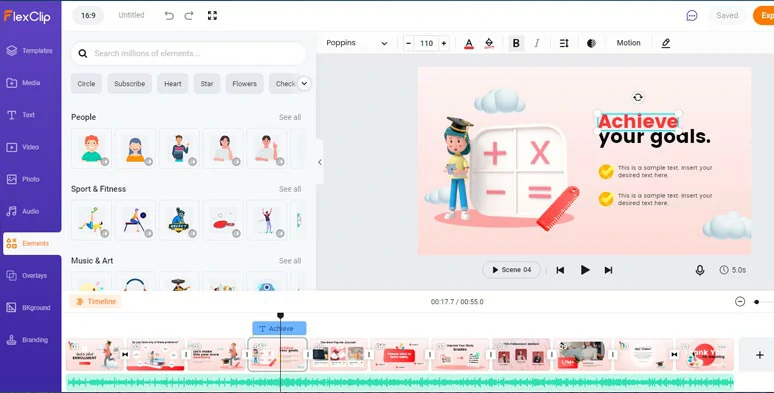
Task: Click See all next to People
Action: pyautogui.click(x=290, y=117)
